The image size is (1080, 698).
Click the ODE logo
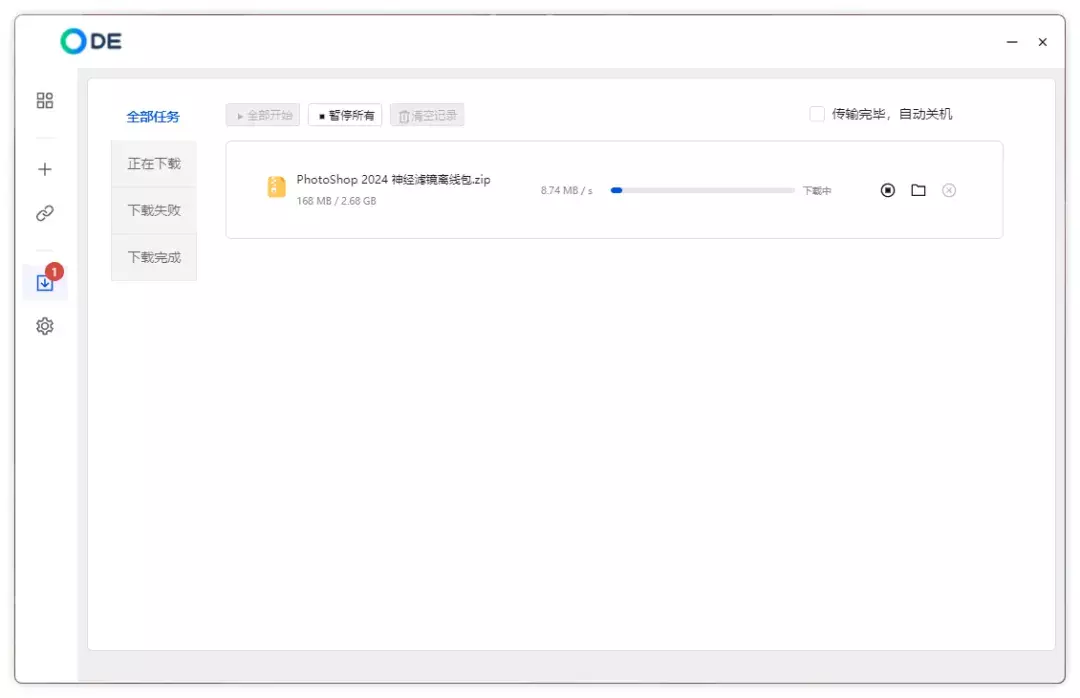tap(91, 41)
